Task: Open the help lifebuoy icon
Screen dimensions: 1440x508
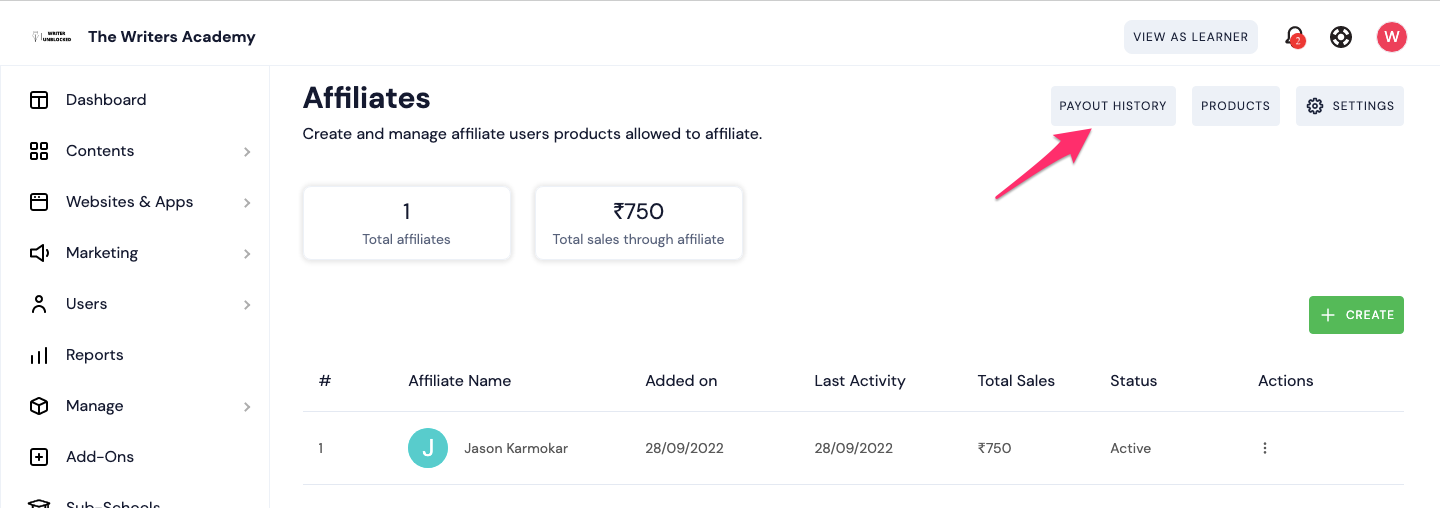Action: click(x=1341, y=37)
